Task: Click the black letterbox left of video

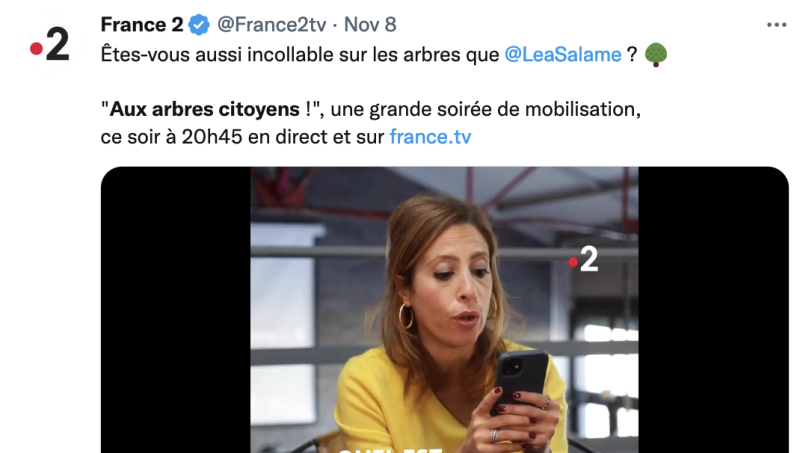Action: pos(176,310)
